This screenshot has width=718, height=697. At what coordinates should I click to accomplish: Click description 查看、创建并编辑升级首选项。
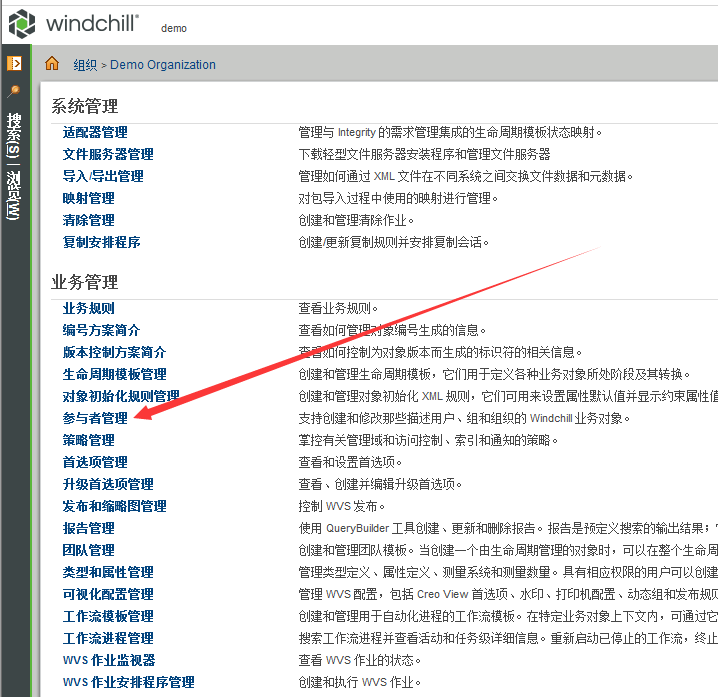380,484
